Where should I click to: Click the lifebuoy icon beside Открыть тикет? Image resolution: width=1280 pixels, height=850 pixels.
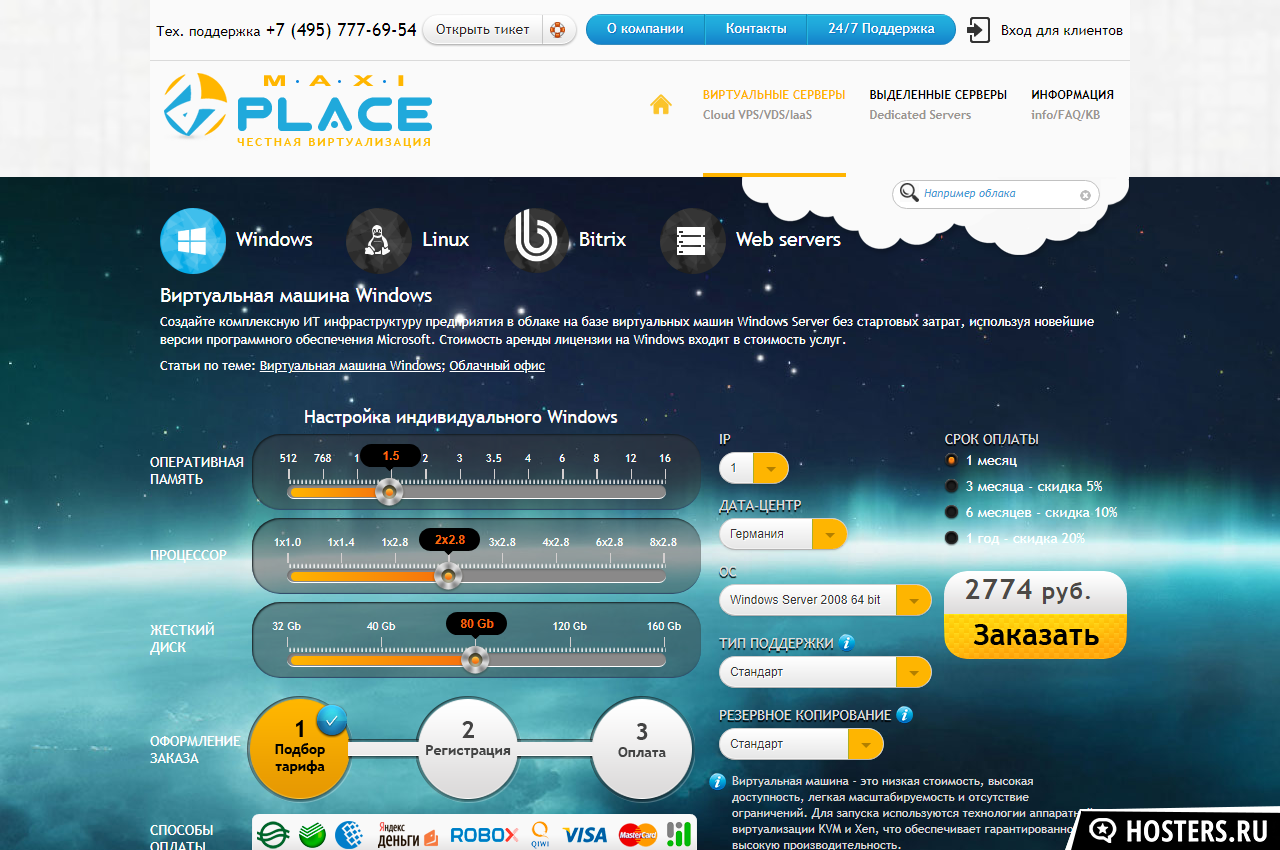coord(556,30)
